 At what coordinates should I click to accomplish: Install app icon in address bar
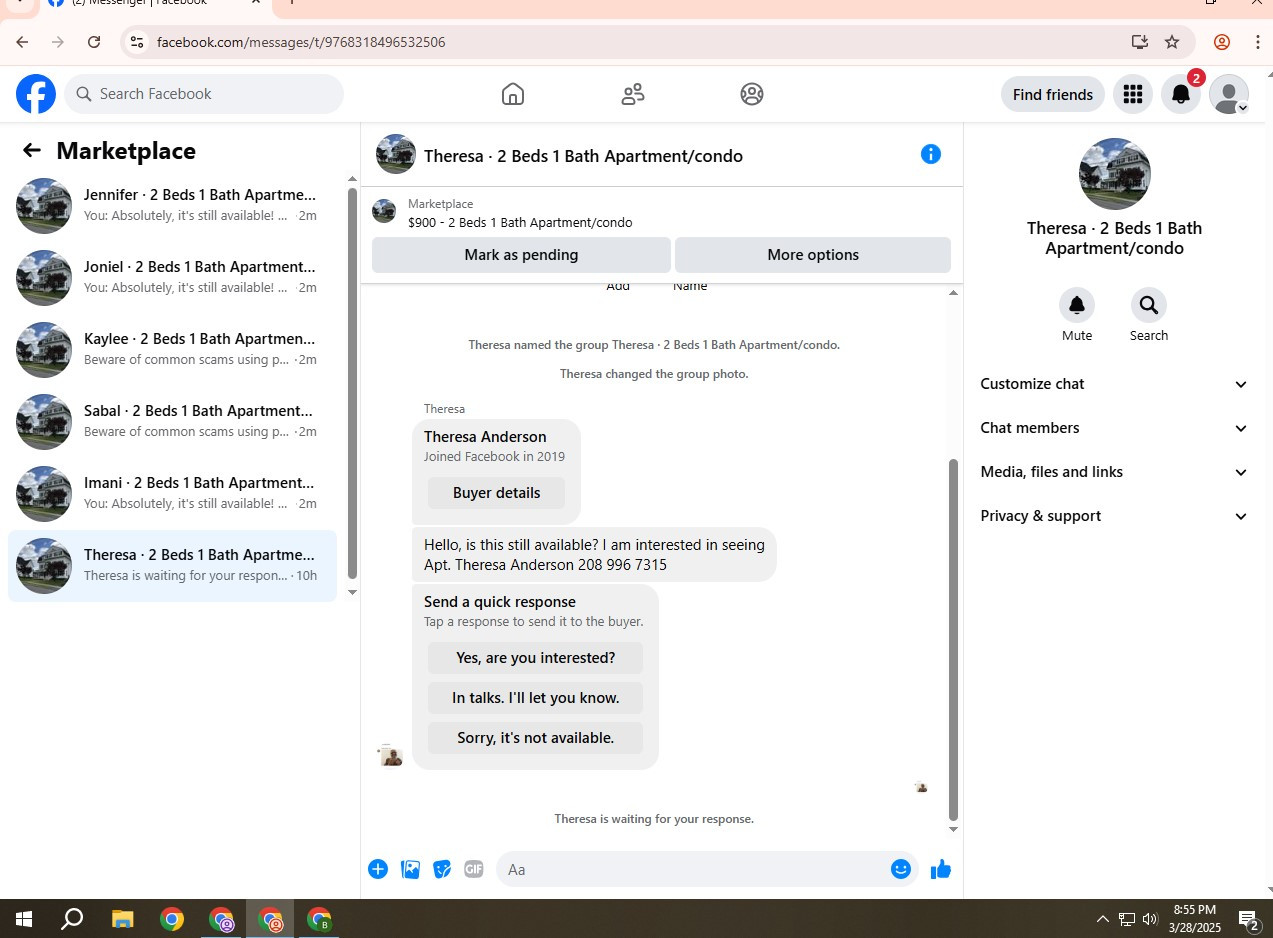pyautogui.click(x=1139, y=42)
